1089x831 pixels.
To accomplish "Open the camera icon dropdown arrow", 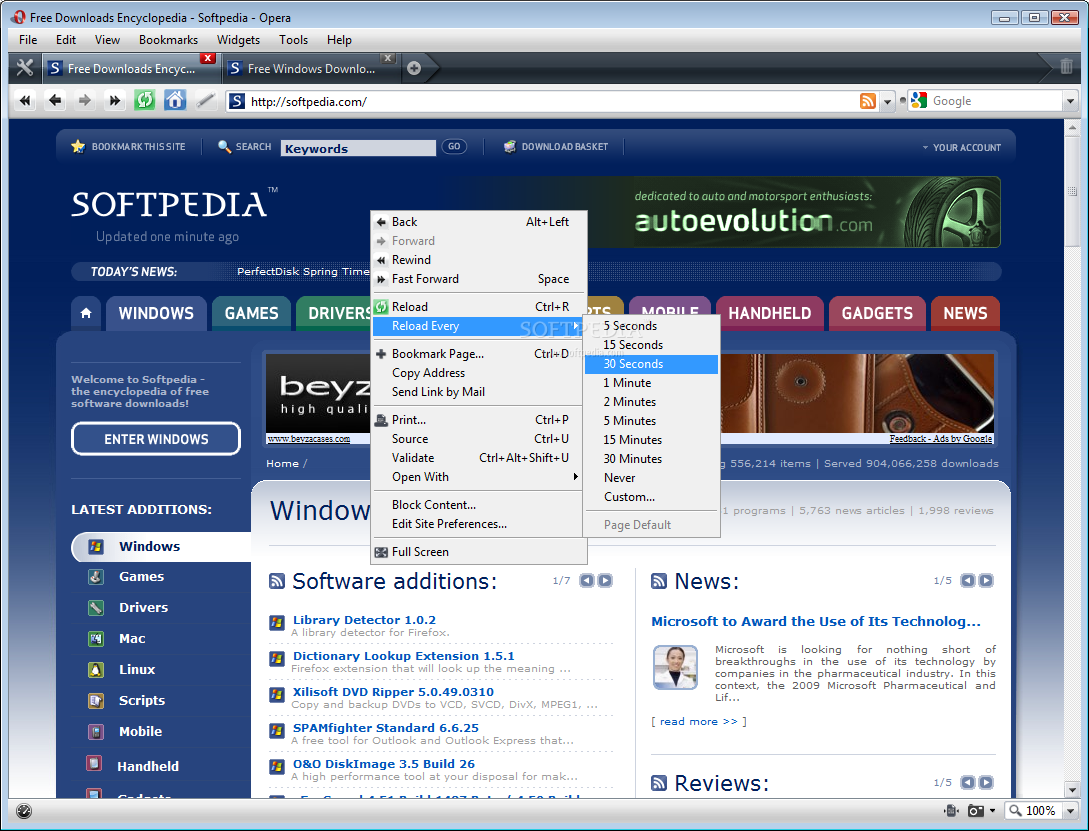I will [992, 811].
